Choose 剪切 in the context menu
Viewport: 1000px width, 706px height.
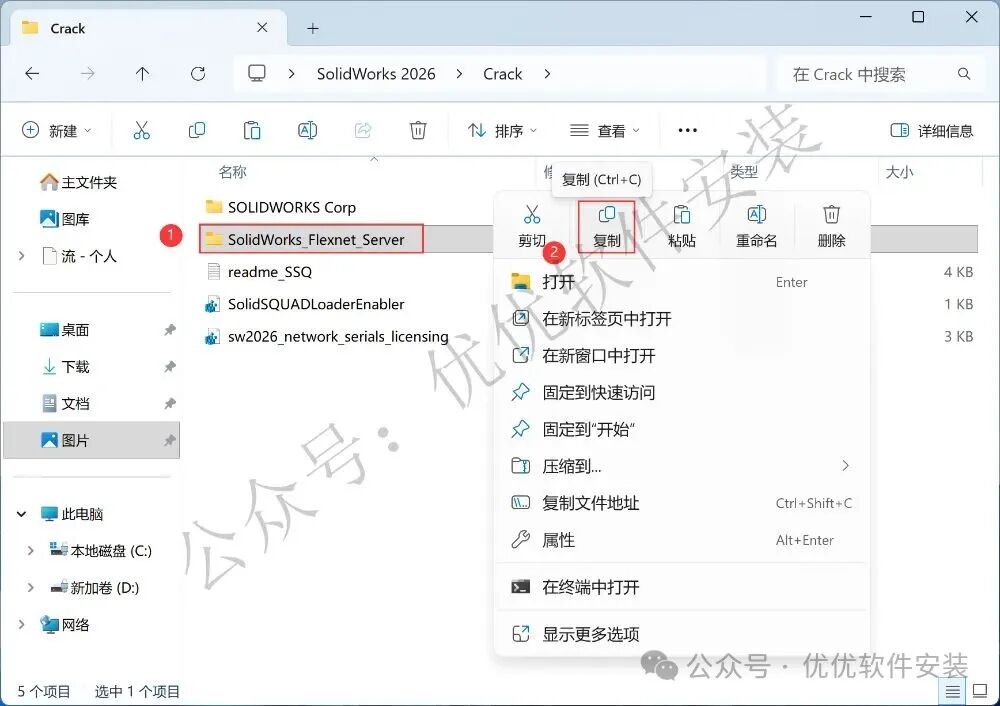coord(532,226)
